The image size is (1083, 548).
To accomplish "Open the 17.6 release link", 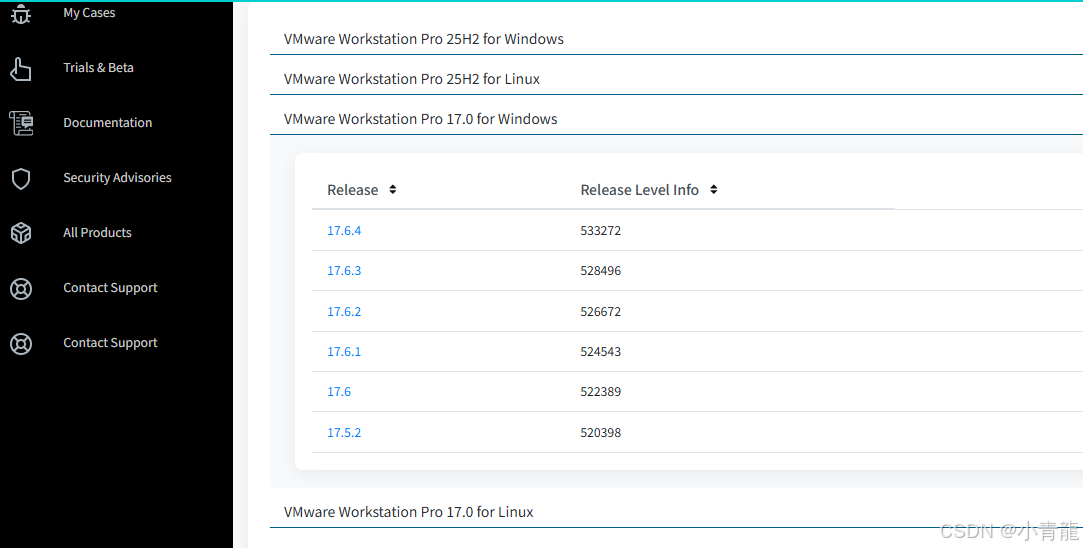I will point(339,392).
